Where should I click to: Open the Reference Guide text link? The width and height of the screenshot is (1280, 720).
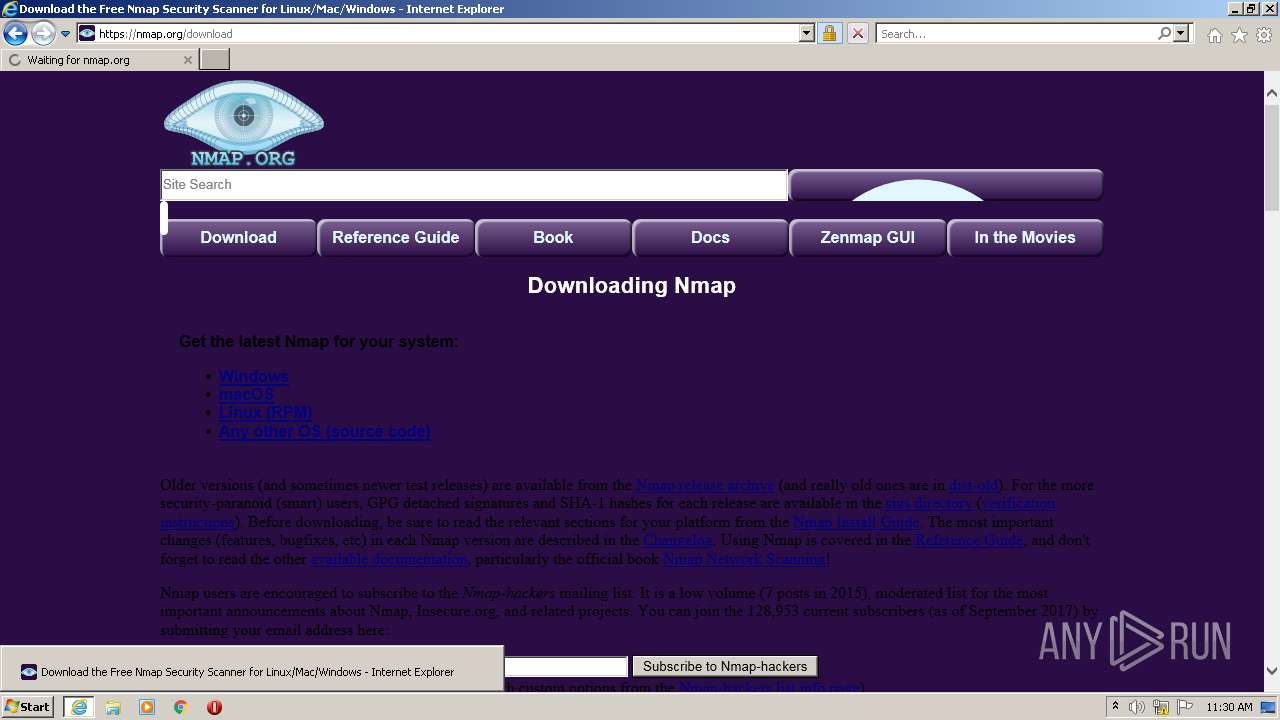969,540
